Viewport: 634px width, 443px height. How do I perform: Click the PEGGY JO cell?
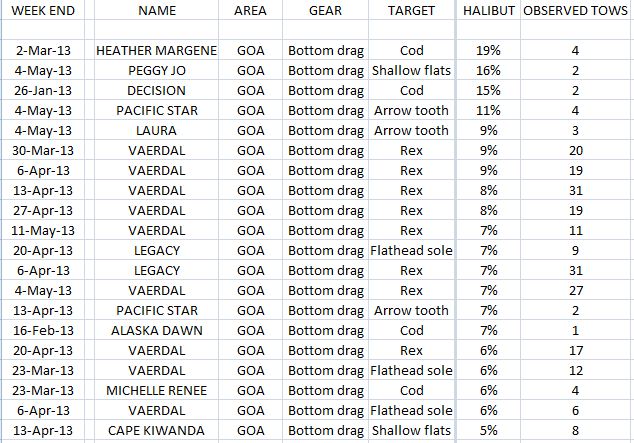(156, 69)
